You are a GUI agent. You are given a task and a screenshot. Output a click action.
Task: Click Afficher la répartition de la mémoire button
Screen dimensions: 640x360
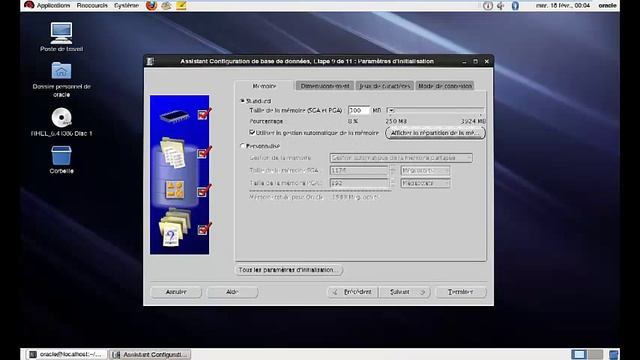435,133
